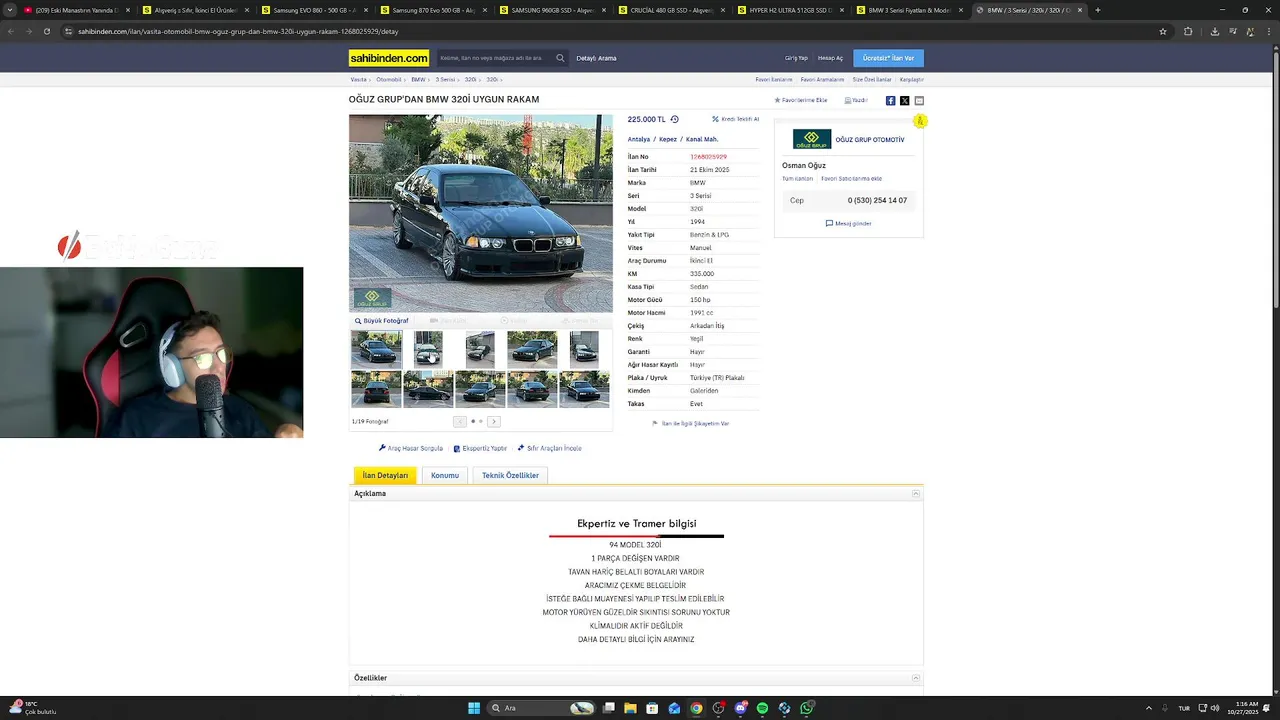Show hidden system tray icons
1280x720 pixels.
click(1148, 708)
